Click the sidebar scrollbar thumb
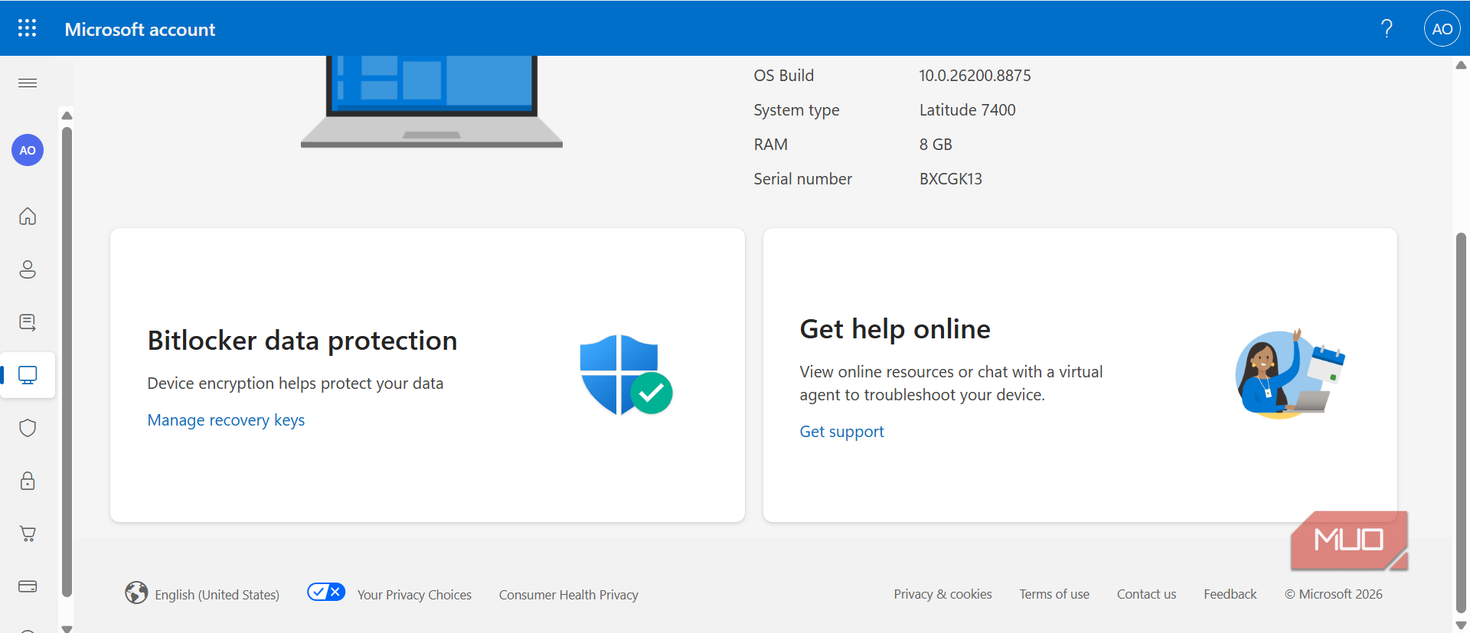This screenshot has height=633, width=1470. (x=67, y=361)
